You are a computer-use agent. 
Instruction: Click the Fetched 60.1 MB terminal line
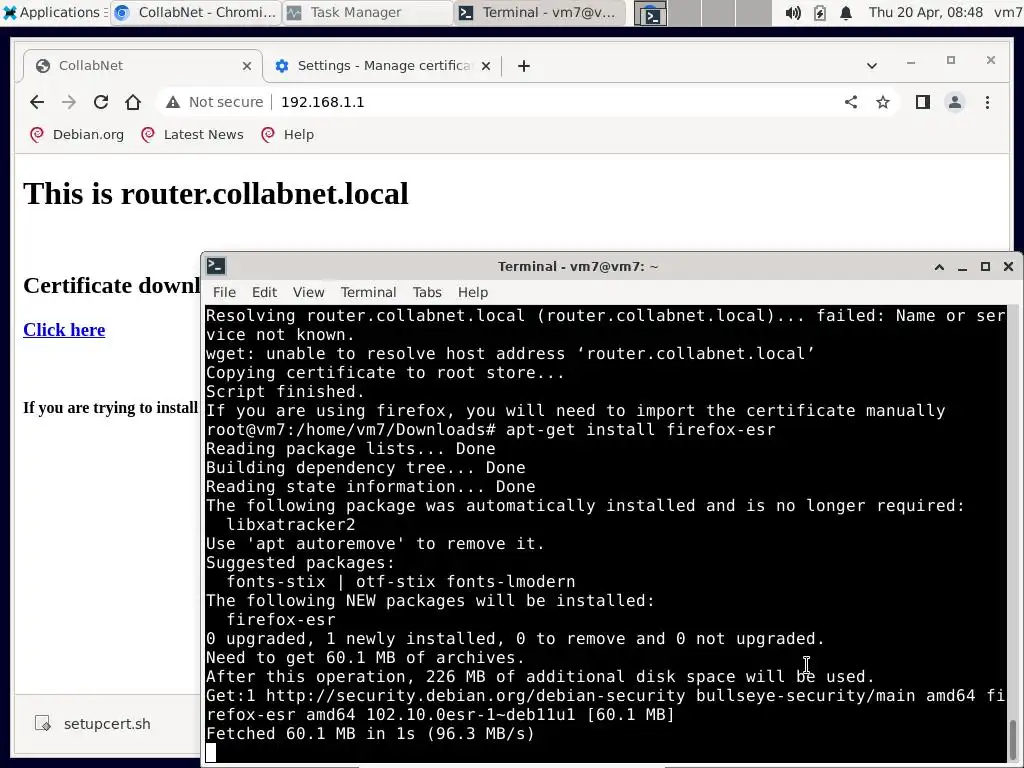[x=370, y=734]
